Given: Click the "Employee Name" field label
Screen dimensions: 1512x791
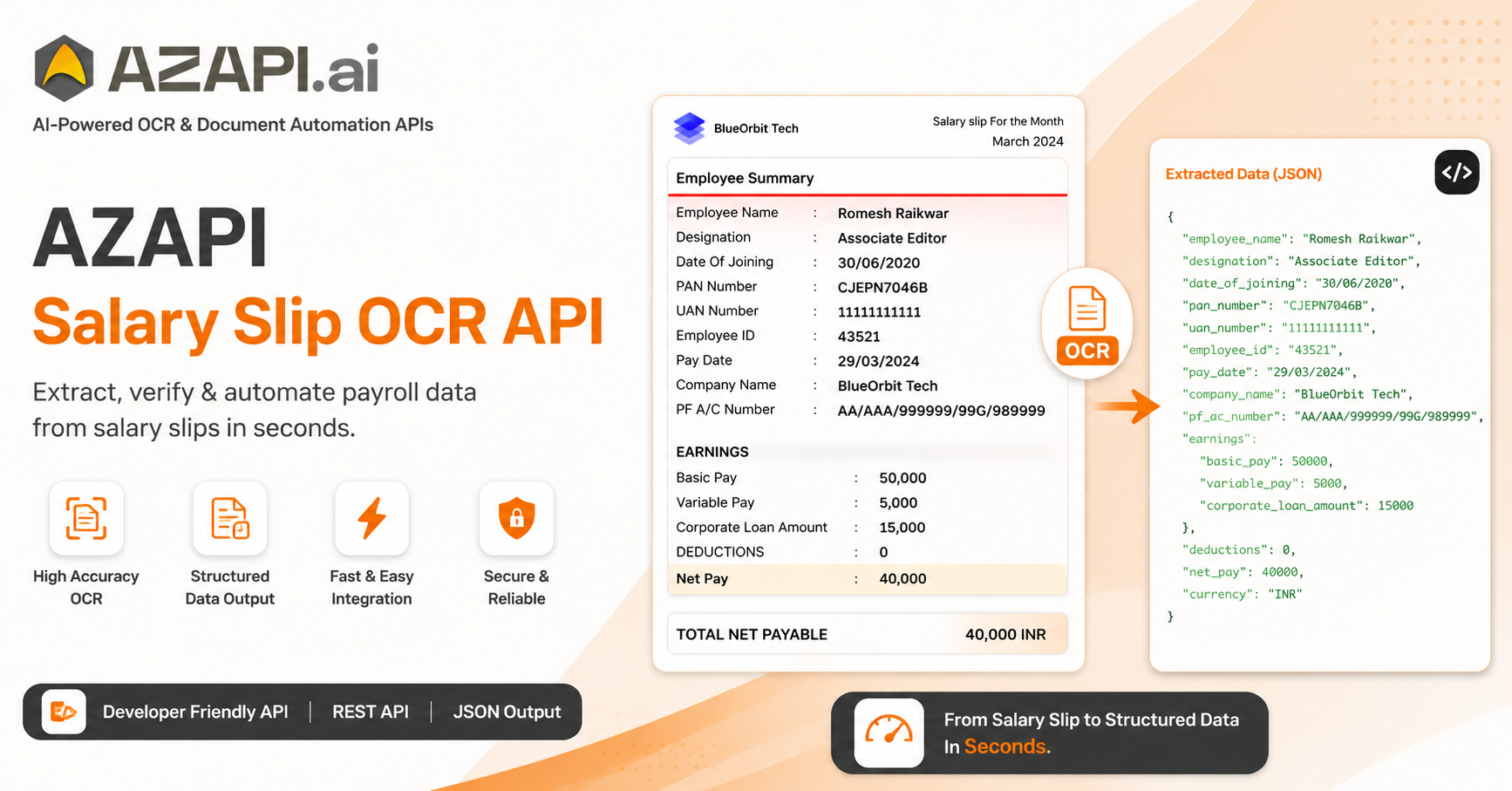Looking at the screenshot, I should [727, 213].
